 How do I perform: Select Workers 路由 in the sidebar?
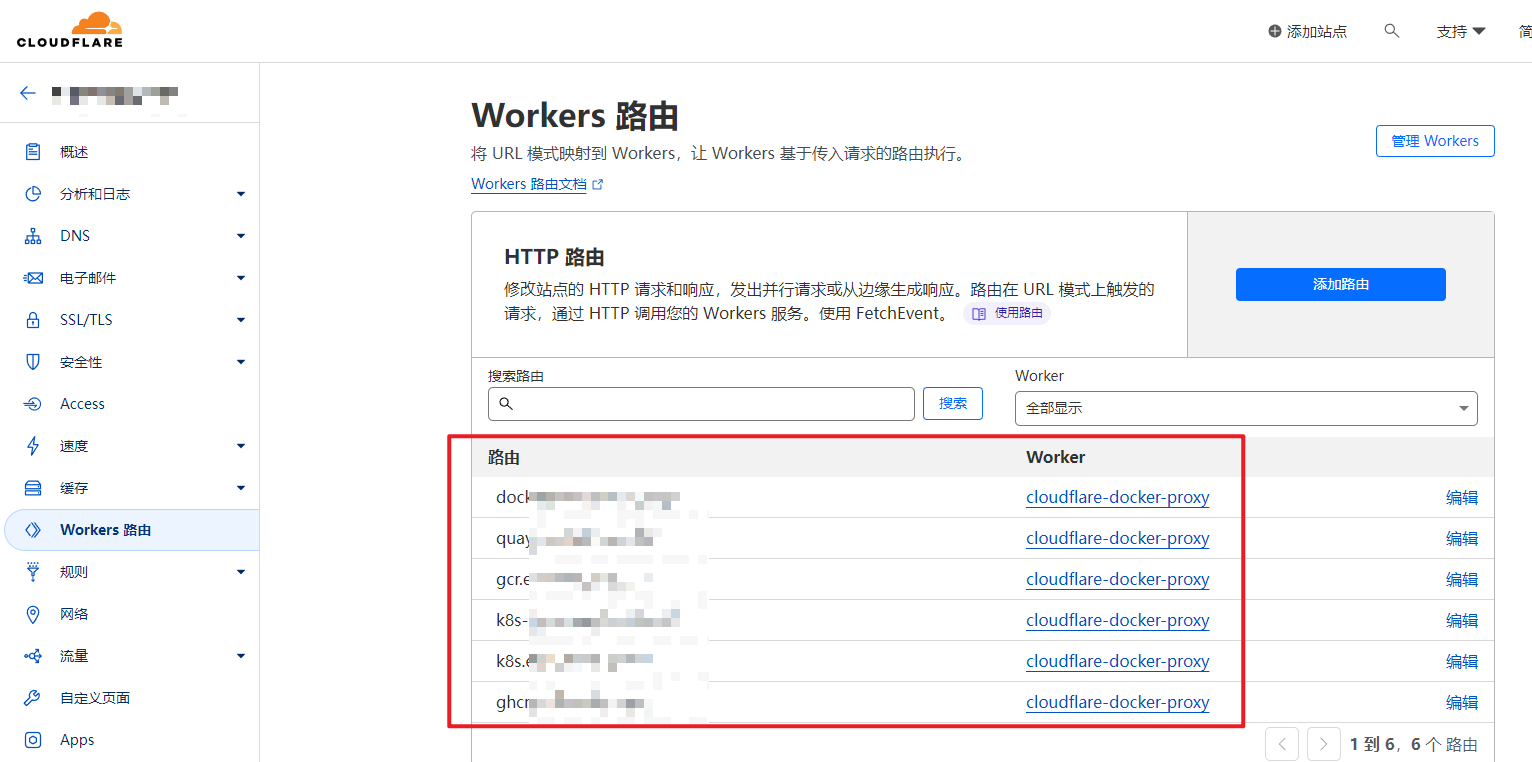(131, 530)
